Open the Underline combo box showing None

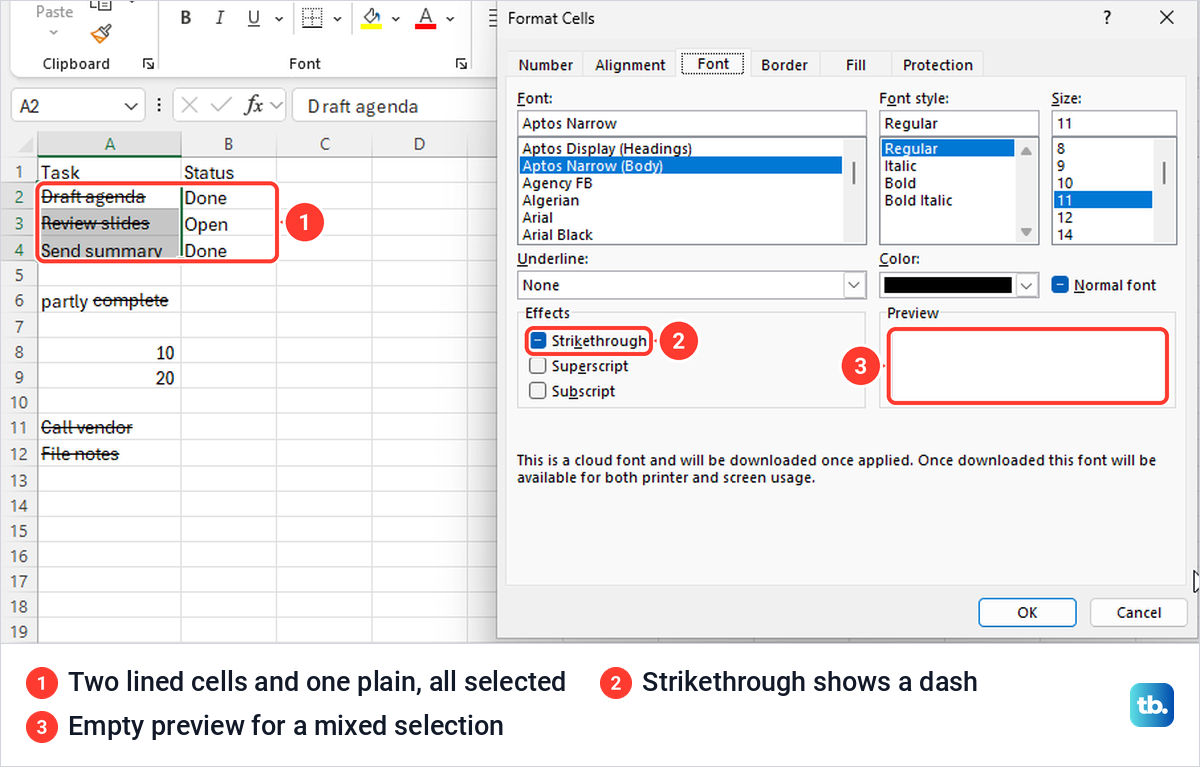(691, 285)
